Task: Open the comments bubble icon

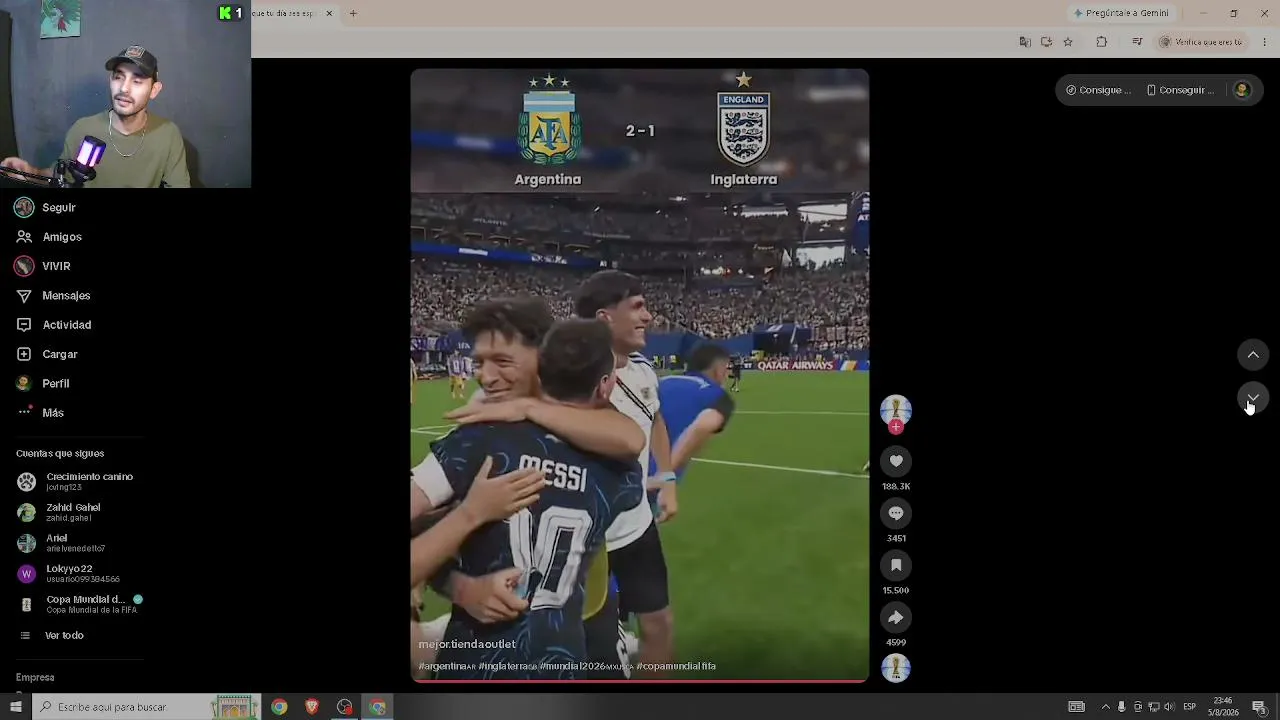Action: 896,513
